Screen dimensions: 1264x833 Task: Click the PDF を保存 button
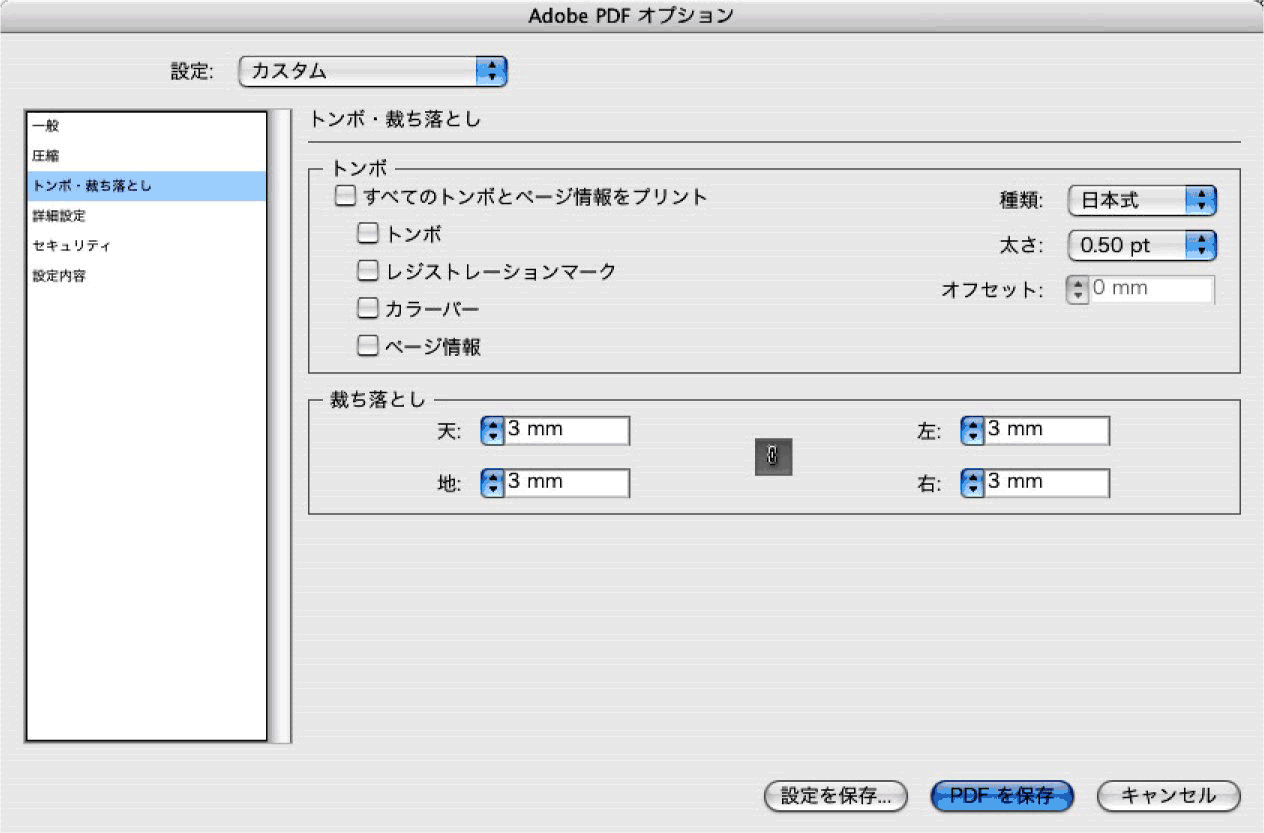(x=1000, y=796)
